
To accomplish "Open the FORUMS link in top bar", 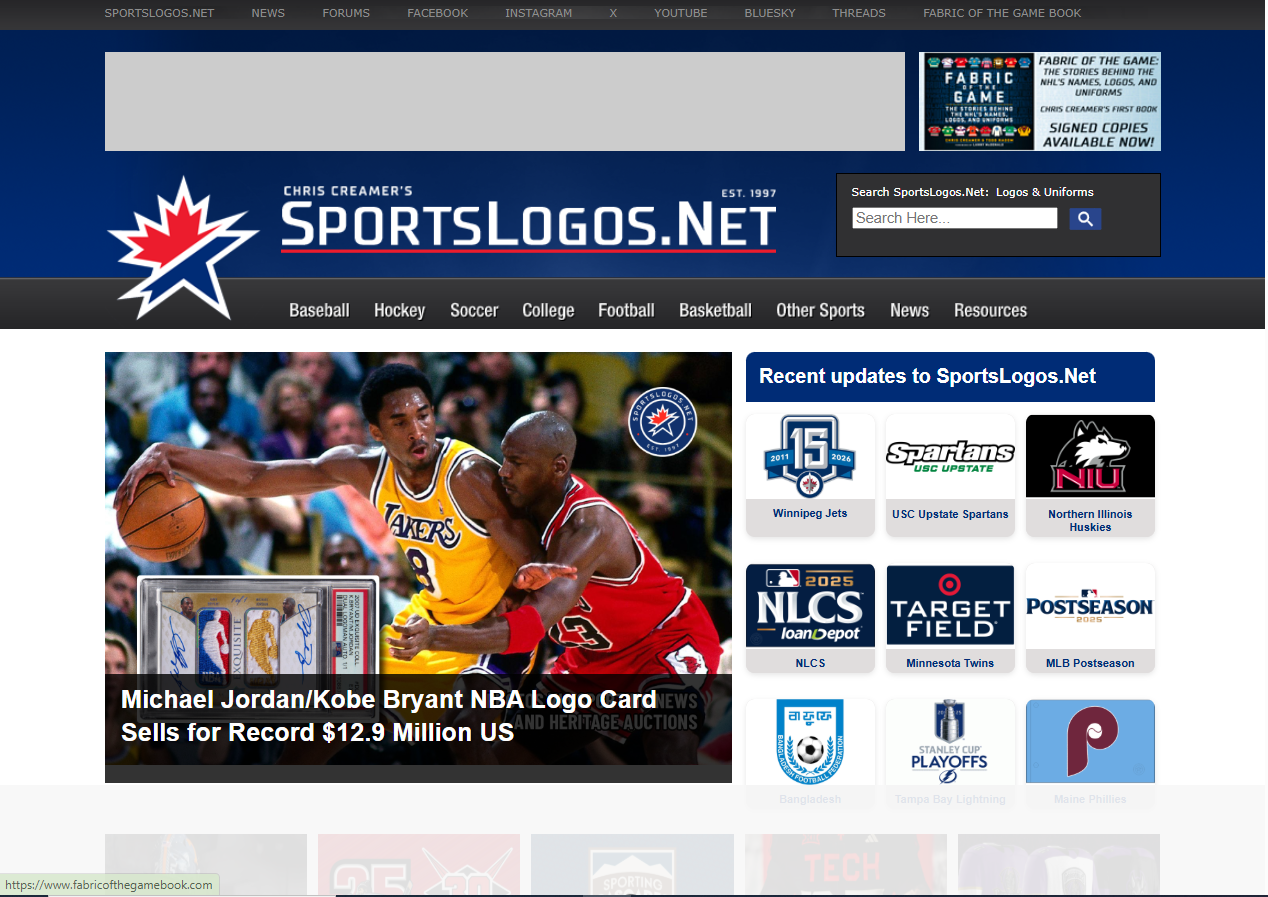I will coord(346,13).
